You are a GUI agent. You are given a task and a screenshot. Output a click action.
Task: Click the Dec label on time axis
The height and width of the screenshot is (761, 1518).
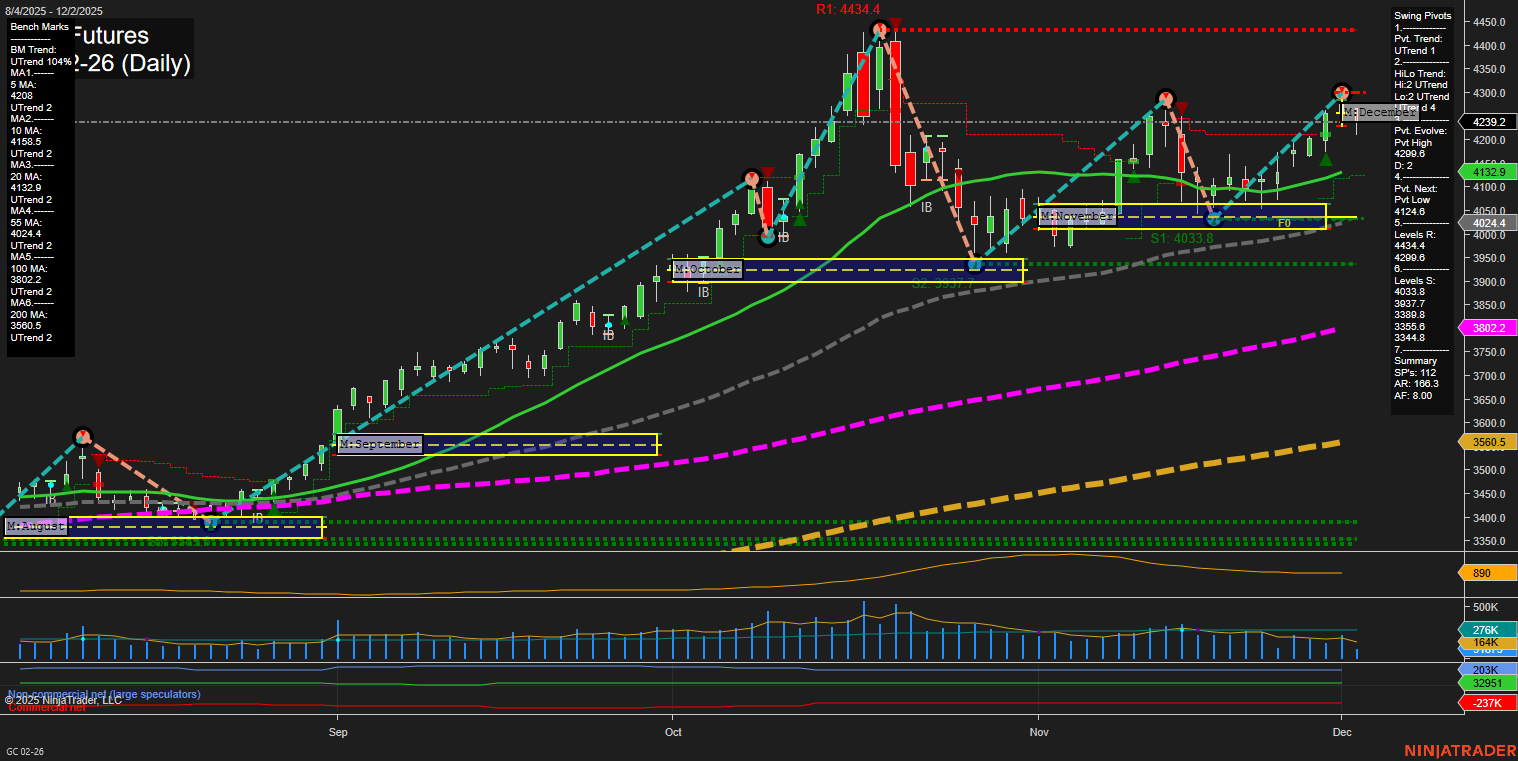[1341, 732]
